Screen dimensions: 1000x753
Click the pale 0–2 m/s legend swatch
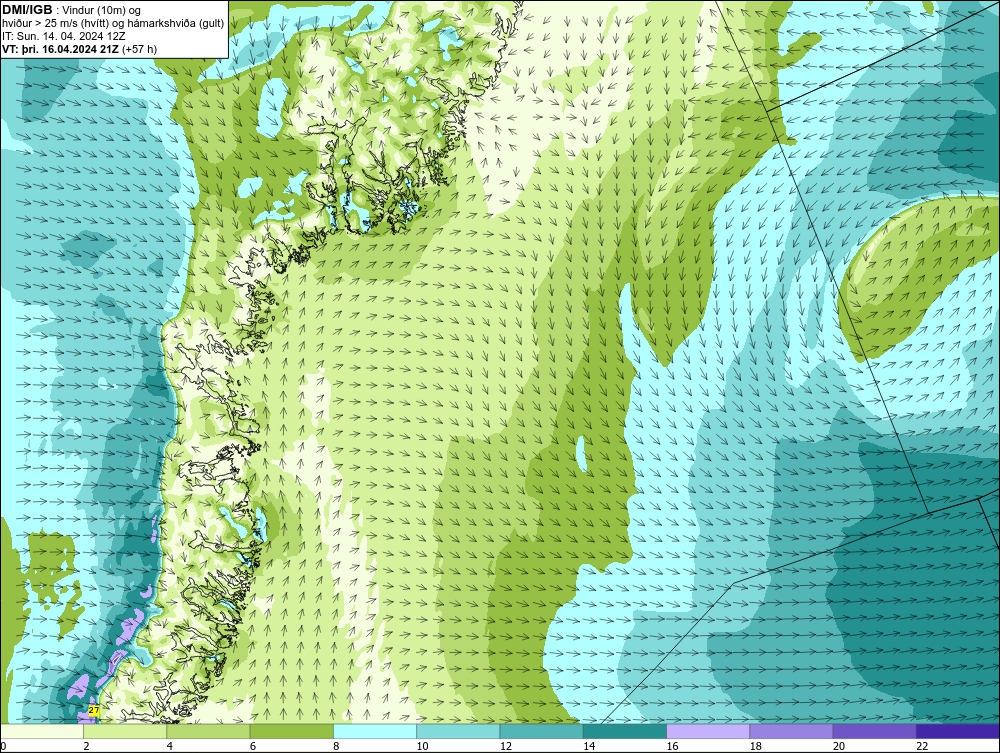point(42,731)
